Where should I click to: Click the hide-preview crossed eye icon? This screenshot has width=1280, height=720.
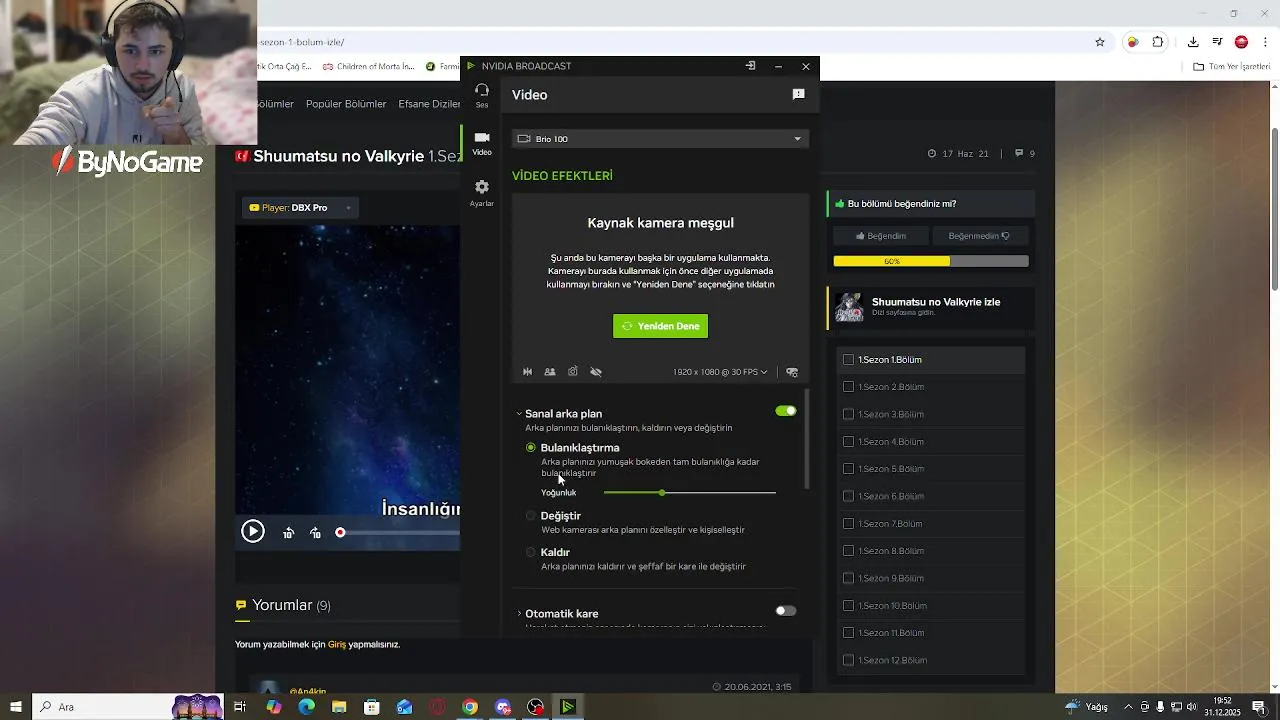[x=596, y=372]
